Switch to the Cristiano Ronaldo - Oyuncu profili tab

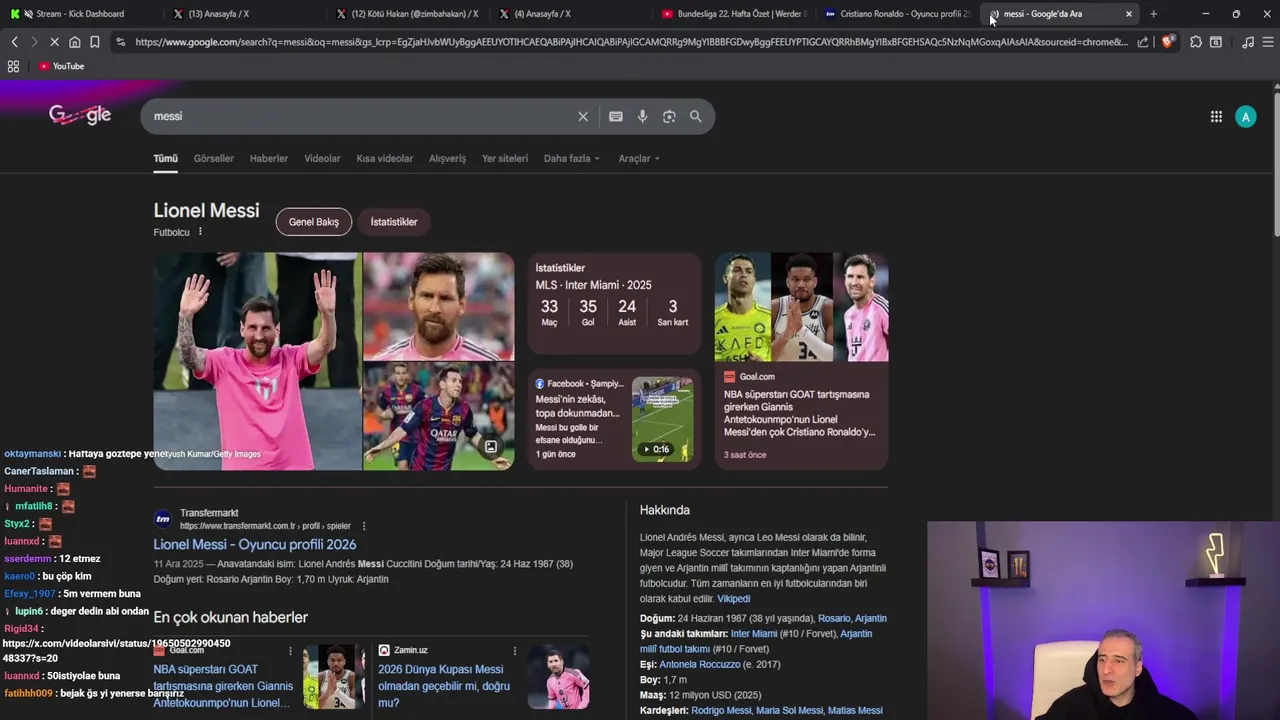click(897, 14)
